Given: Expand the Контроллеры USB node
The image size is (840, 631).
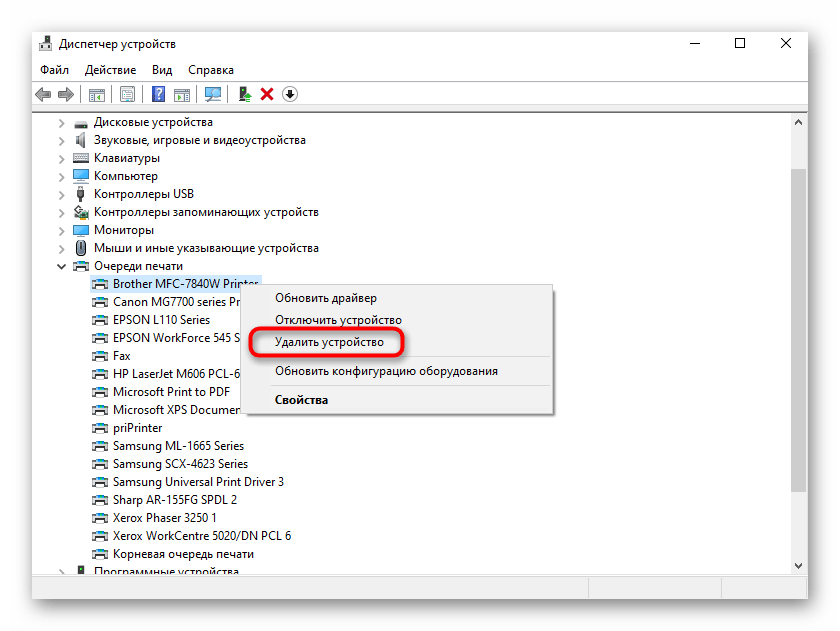Looking at the screenshot, I should click(x=62, y=194).
